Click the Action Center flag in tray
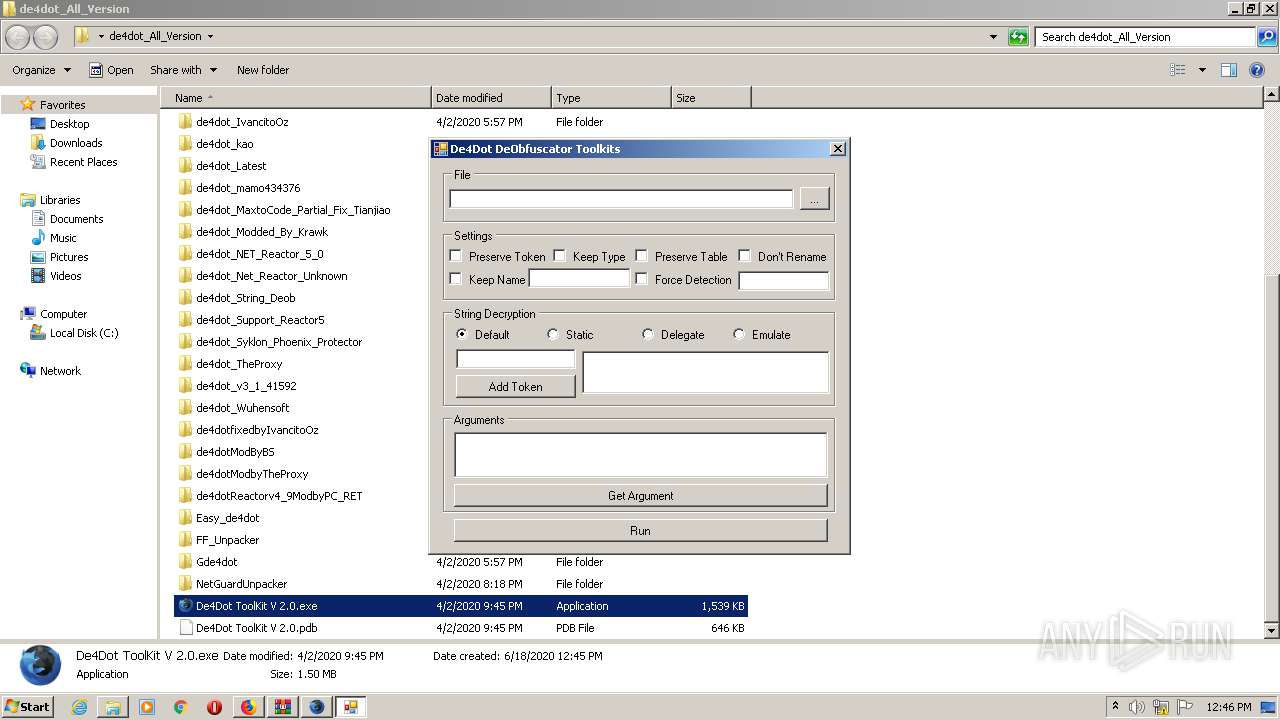 pos(1183,707)
